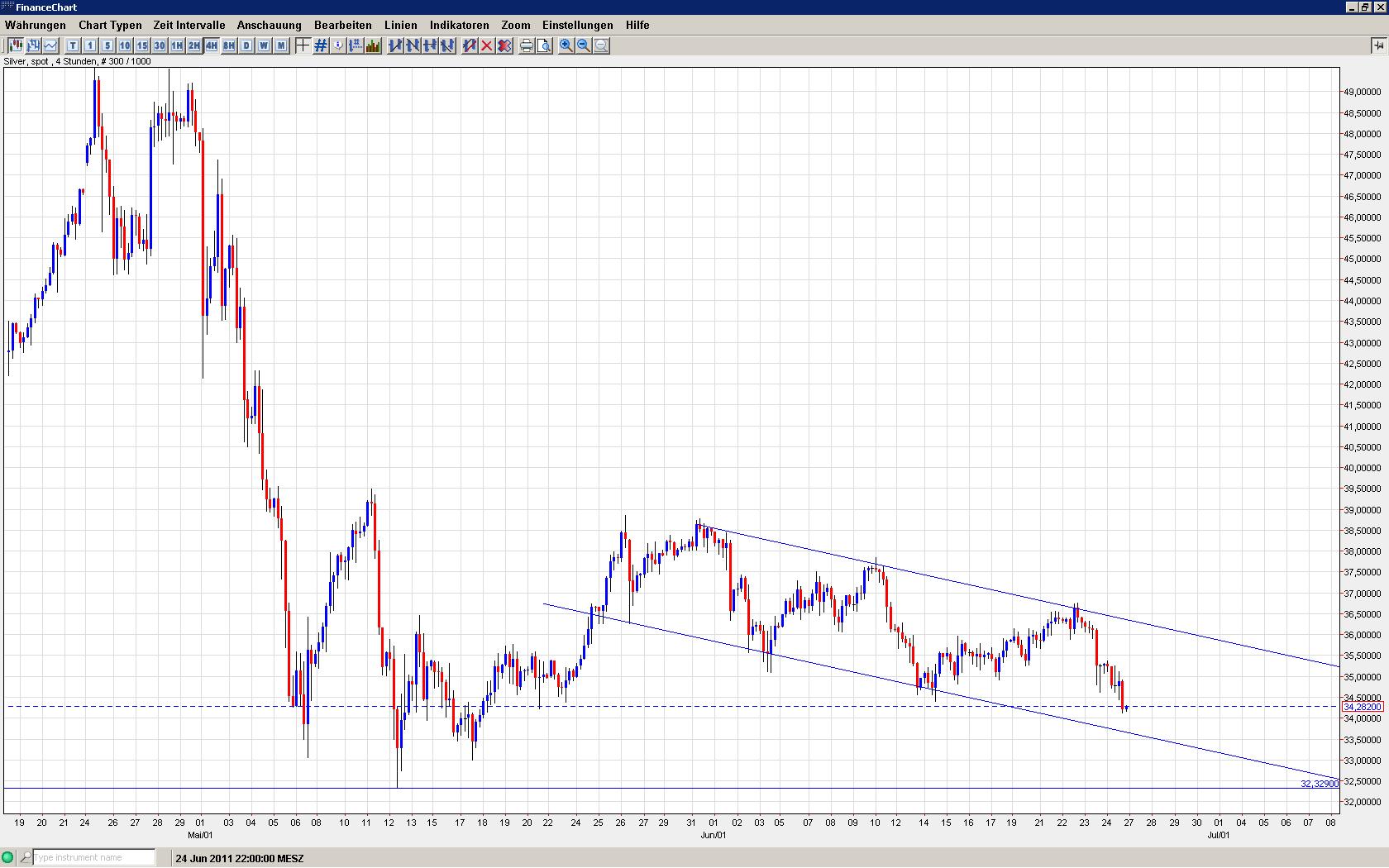Image resolution: width=1389 pixels, height=868 pixels.
Task: Select the horizontal line tool
Action: (x=430, y=45)
